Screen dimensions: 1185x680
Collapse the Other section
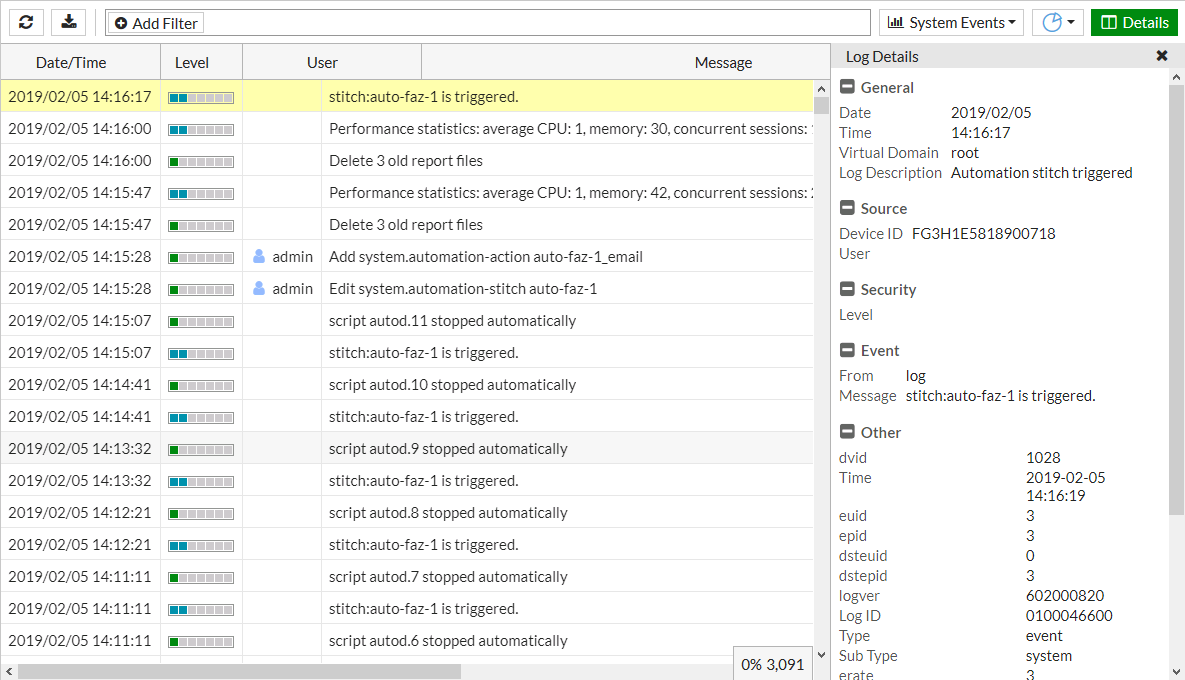pos(847,433)
